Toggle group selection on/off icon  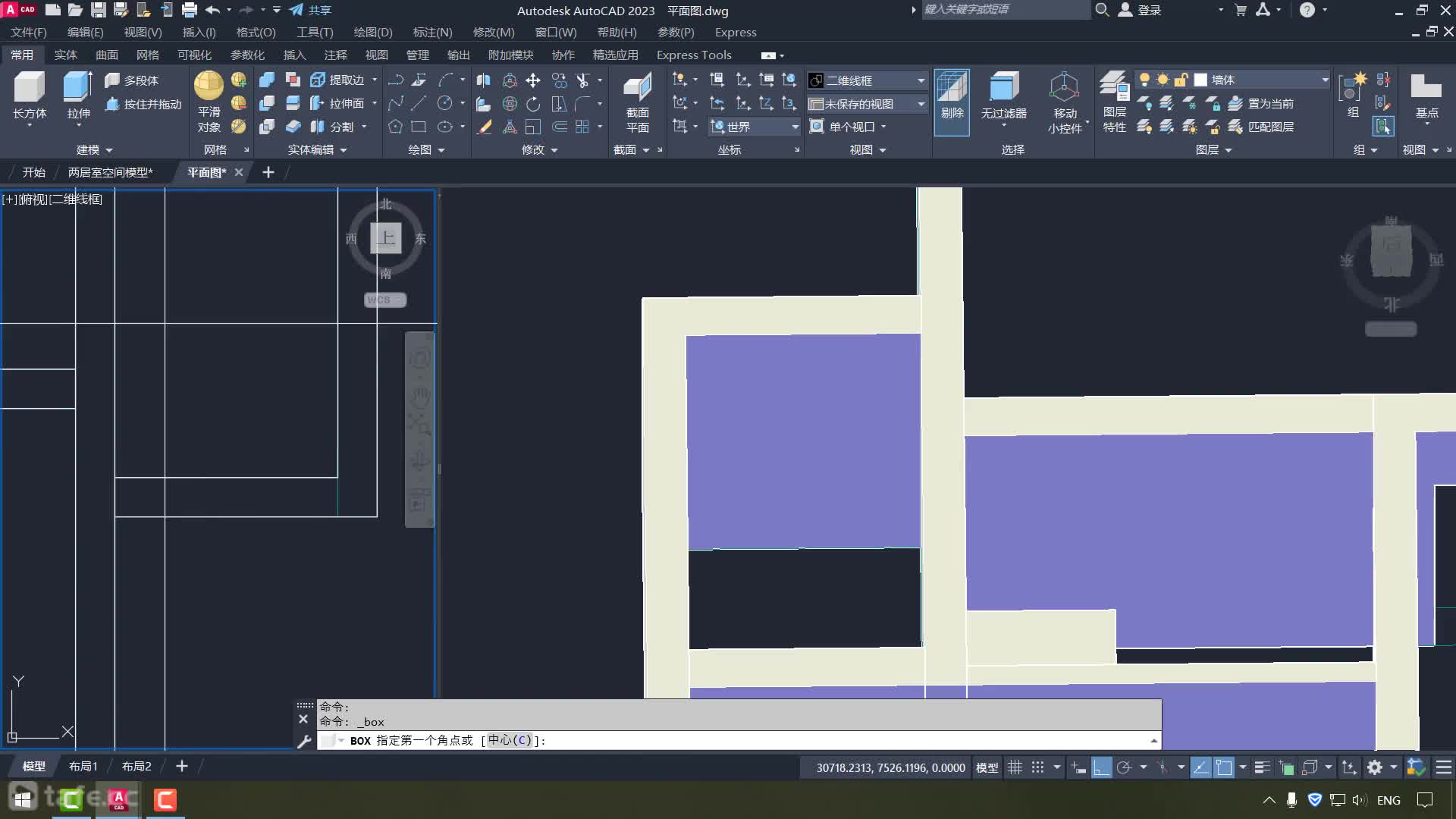pyautogui.click(x=1383, y=126)
